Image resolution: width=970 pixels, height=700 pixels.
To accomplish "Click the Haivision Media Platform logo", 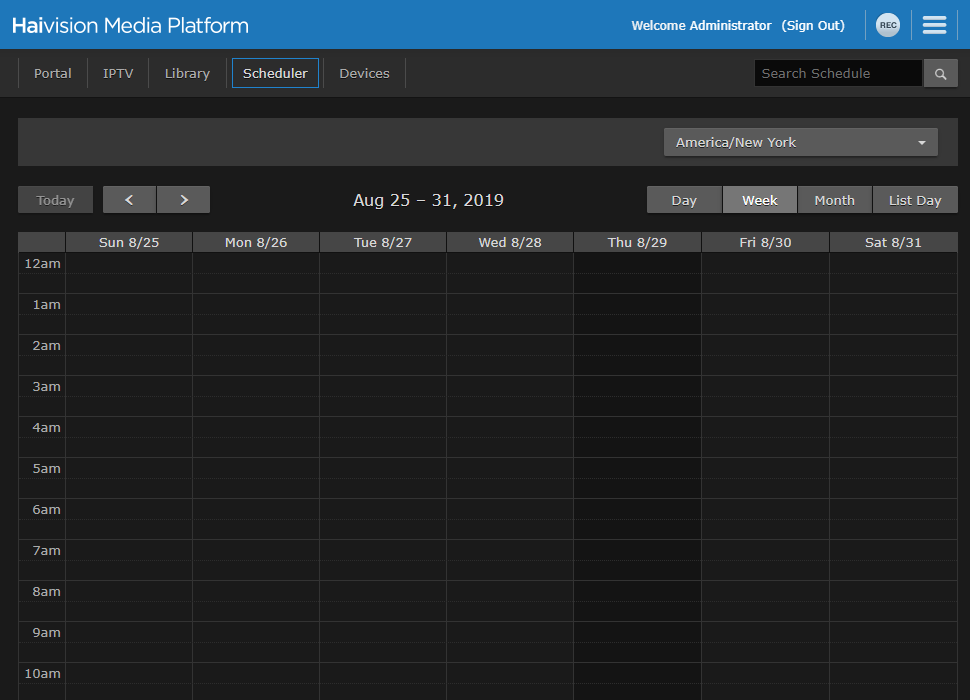I will 128,25.
